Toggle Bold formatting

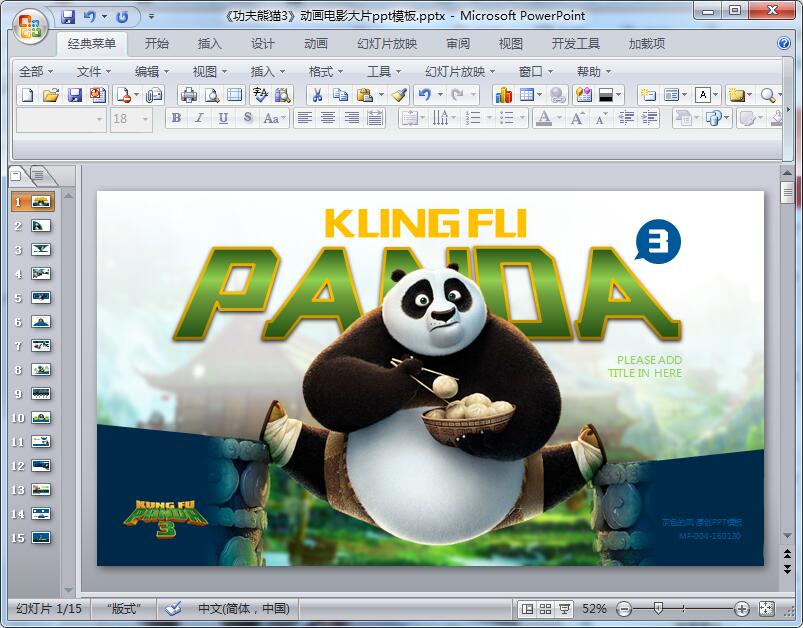(x=177, y=118)
